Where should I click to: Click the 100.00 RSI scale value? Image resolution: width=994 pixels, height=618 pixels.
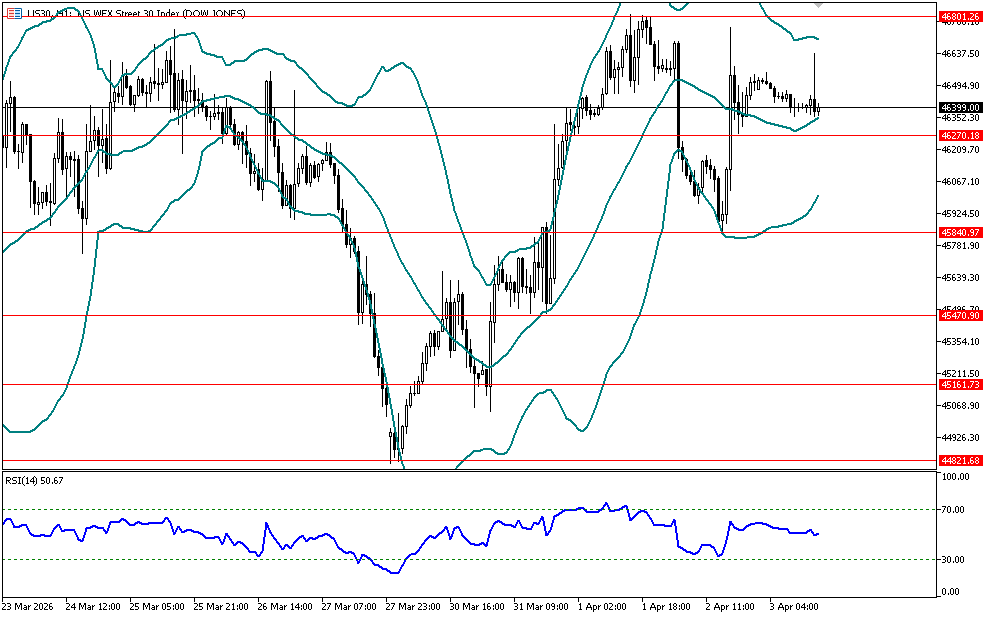click(956, 478)
